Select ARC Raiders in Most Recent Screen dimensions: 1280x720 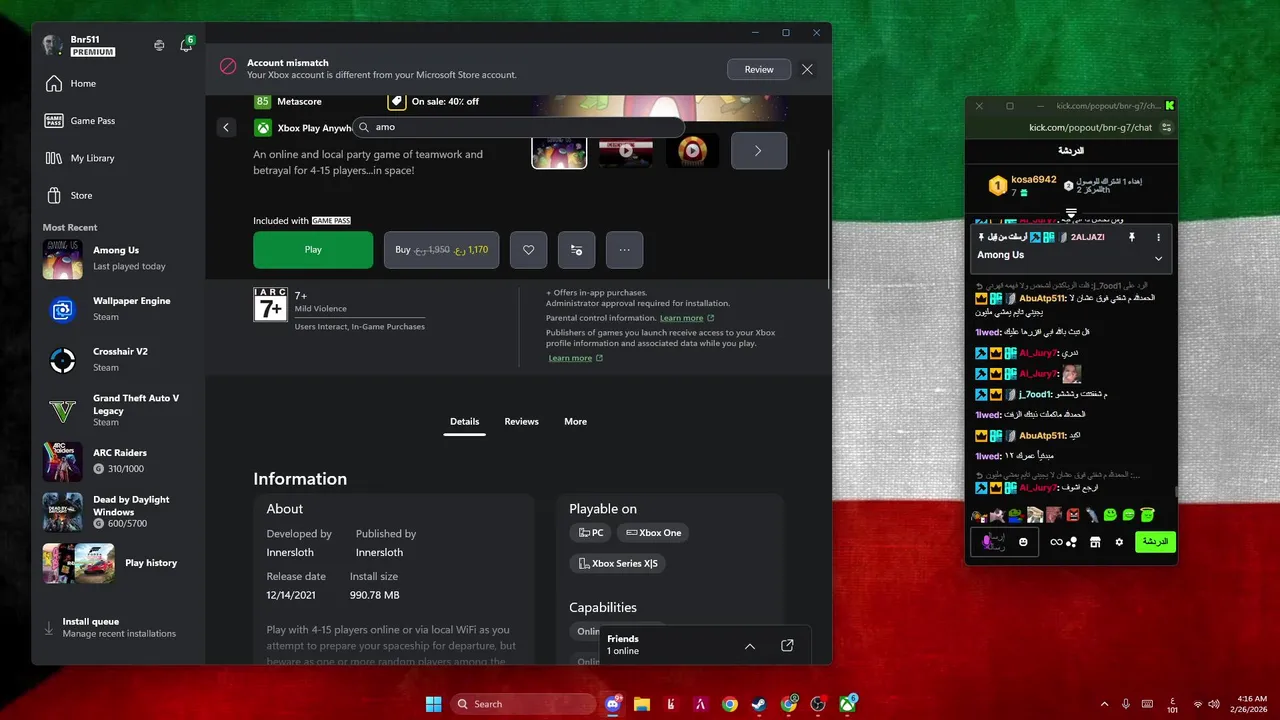click(118, 461)
